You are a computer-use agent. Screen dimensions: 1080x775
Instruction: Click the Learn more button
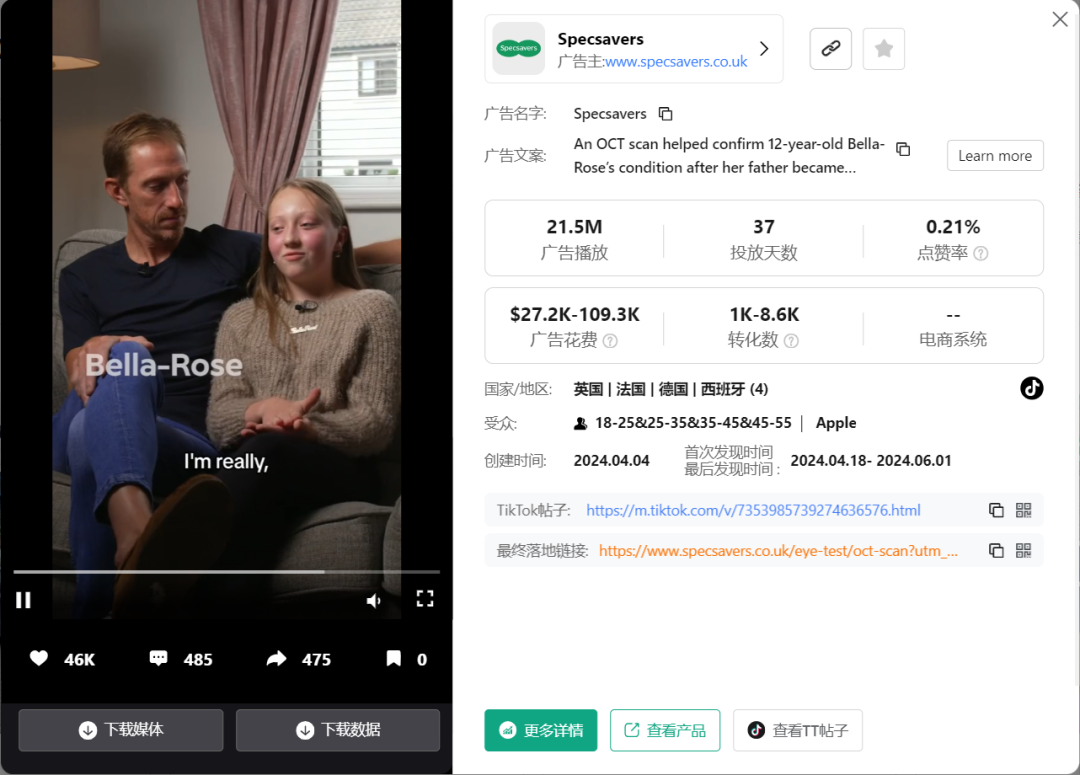995,156
